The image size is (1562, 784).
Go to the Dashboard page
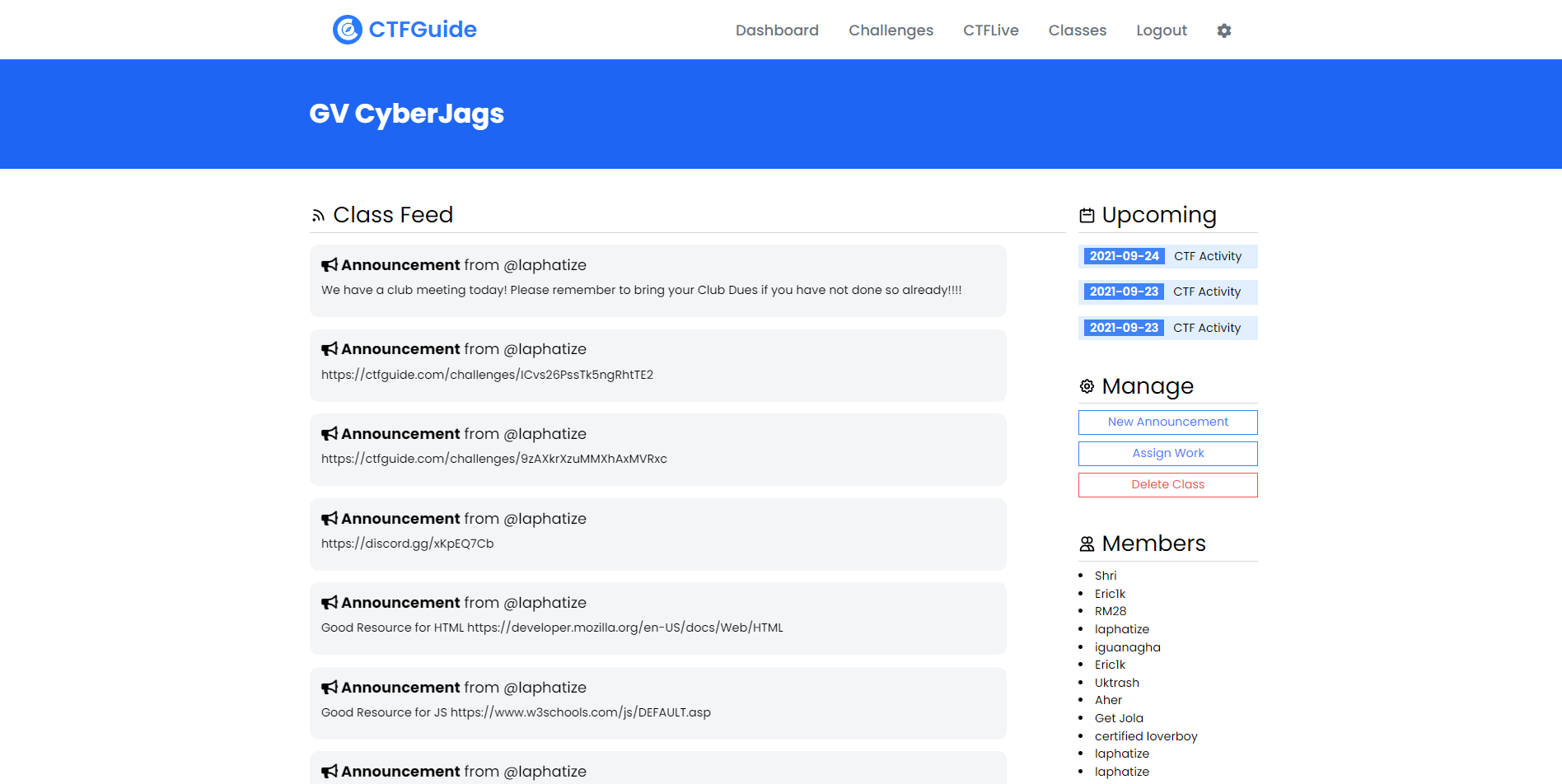[777, 30]
